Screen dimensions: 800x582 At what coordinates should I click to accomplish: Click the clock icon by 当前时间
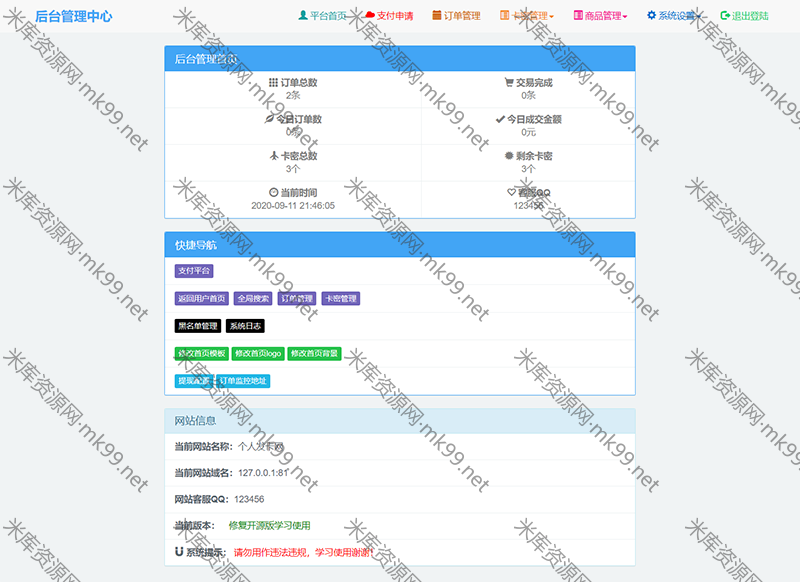[x=273, y=192]
